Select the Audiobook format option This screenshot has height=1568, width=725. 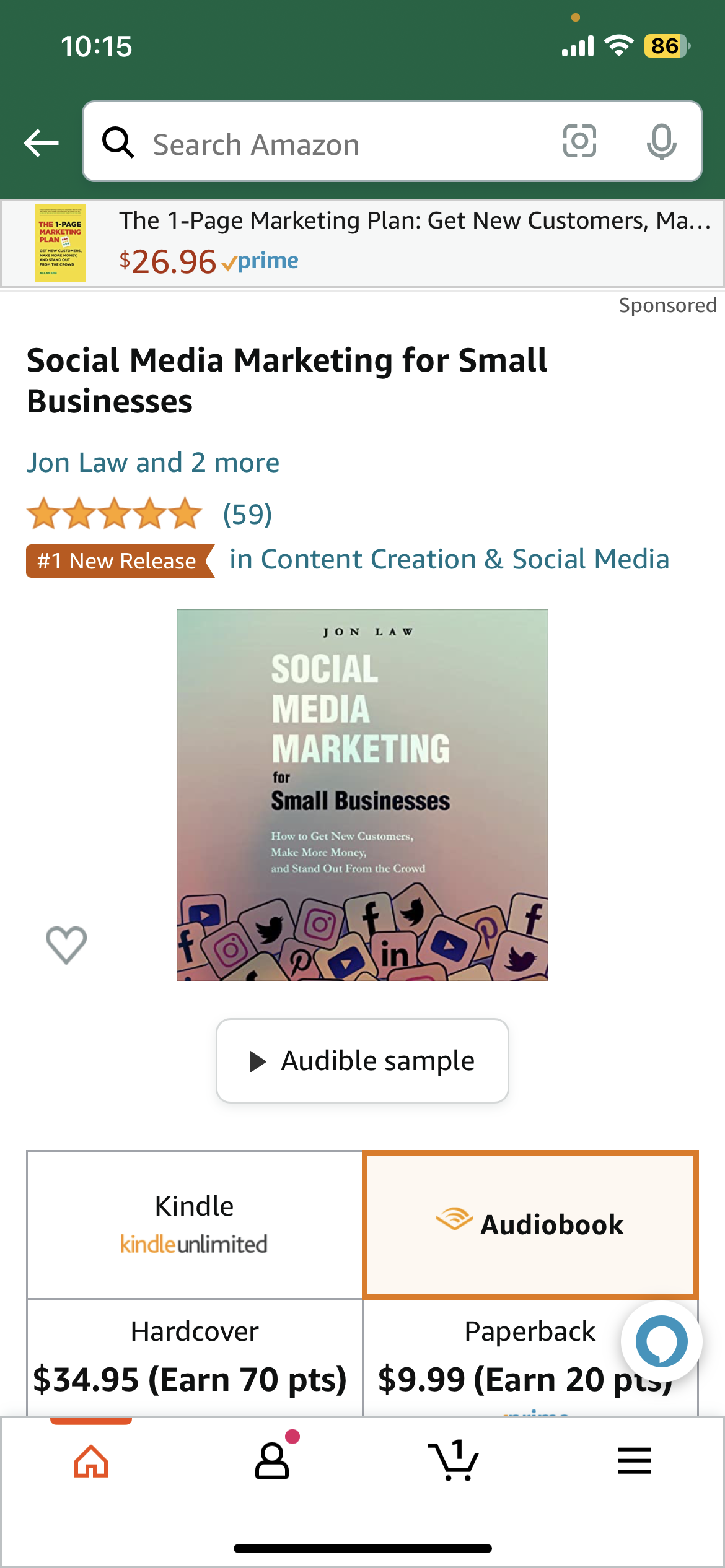(530, 1224)
